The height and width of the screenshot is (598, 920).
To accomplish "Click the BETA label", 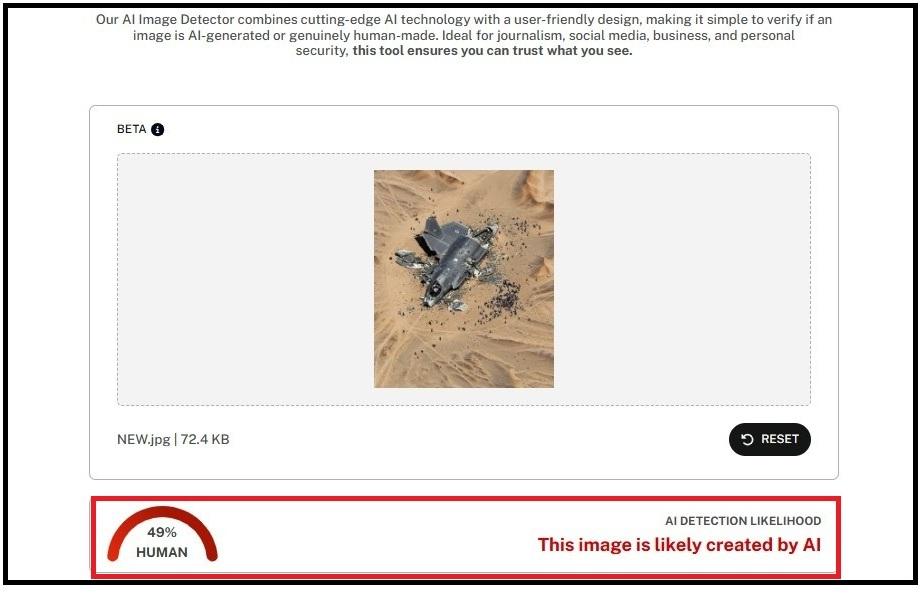I will coord(131,129).
